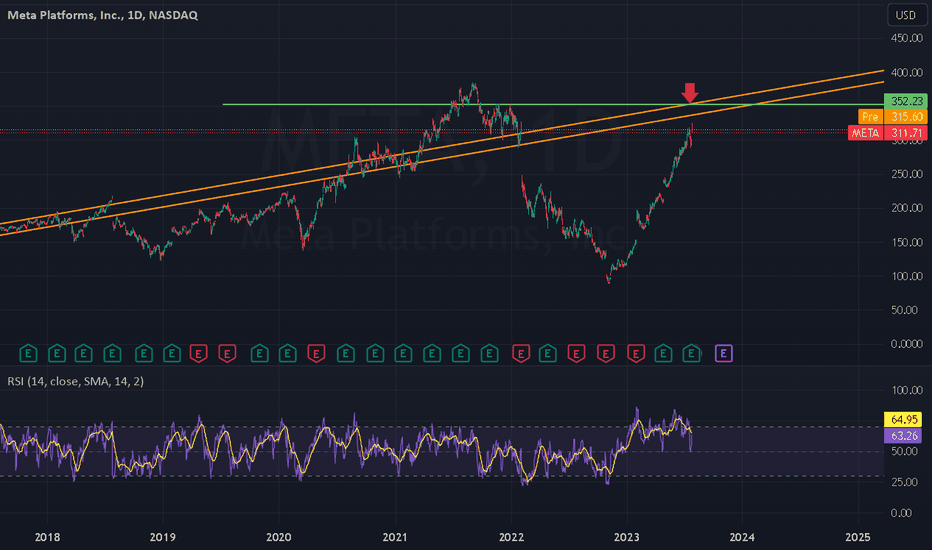932x550 pixels.
Task: Click the Meta Platforms, Inc., 1D, NASDAQ title
Action: click(x=102, y=15)
